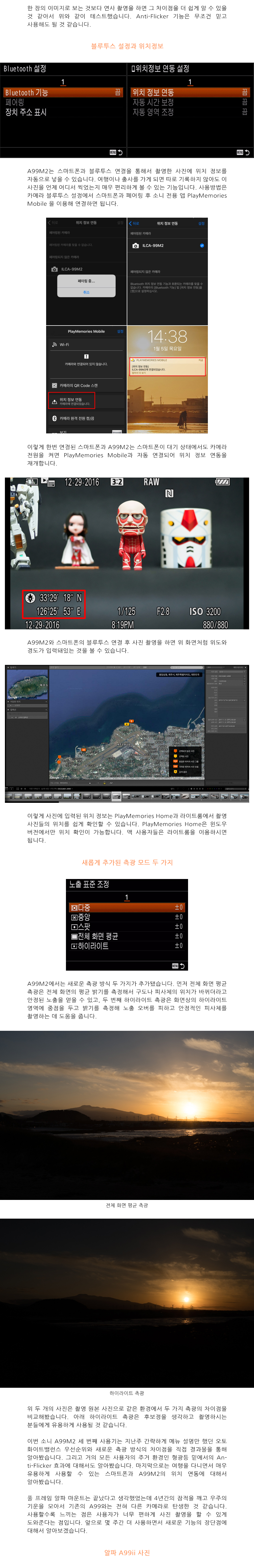
Task: Select 하이라이트 metering mode
Action: coord(127,946)
